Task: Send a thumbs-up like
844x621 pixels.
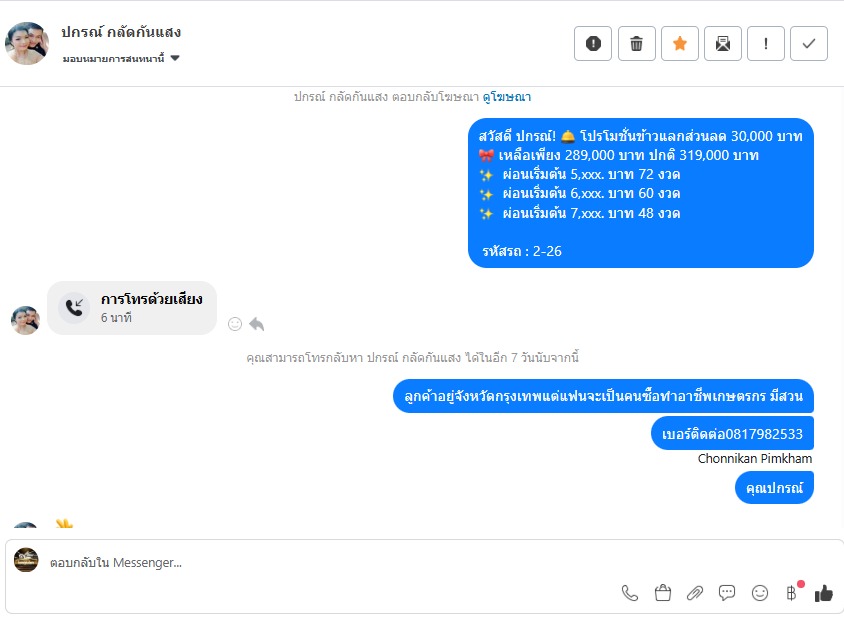Action: click(x=824, y=593)
